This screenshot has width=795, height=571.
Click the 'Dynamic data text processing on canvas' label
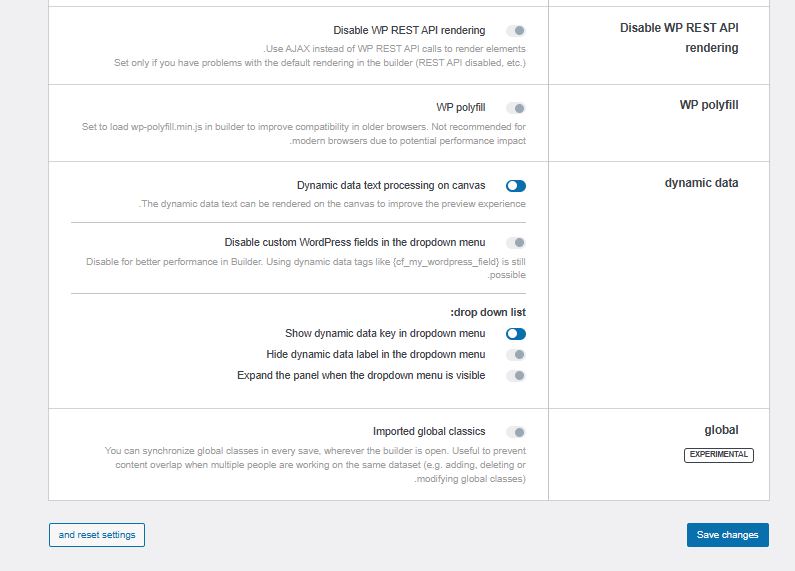click(x=391, y=186)
